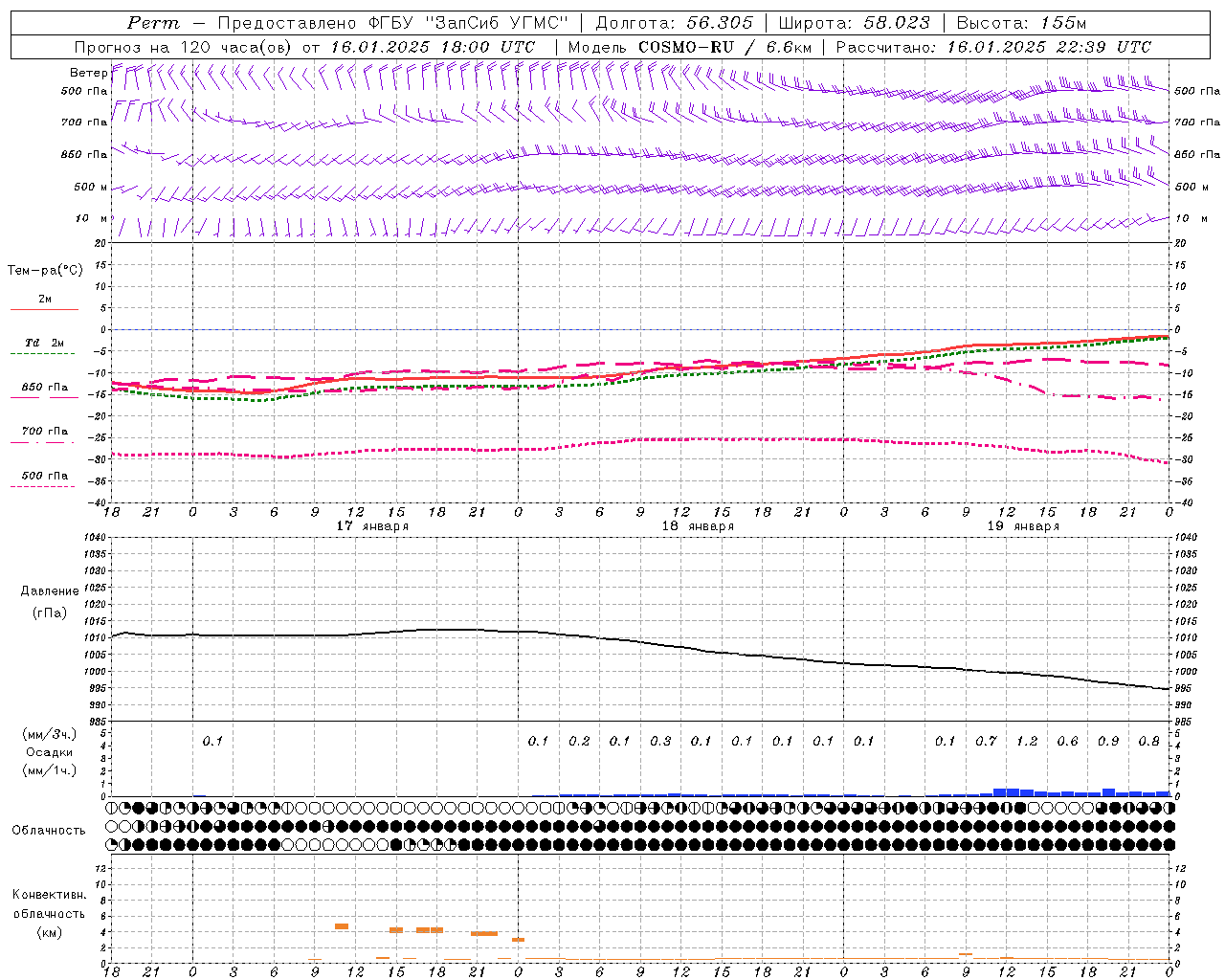Click the "(мм/3ч.)" units label
The width and height of the screenshot is (1225, 980).
pos(50,734)
